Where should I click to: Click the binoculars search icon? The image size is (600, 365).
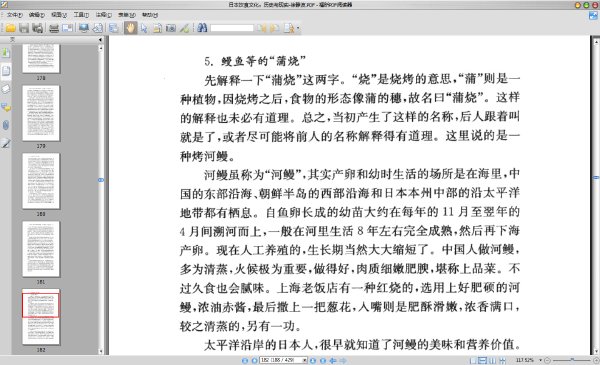[202, 28]
